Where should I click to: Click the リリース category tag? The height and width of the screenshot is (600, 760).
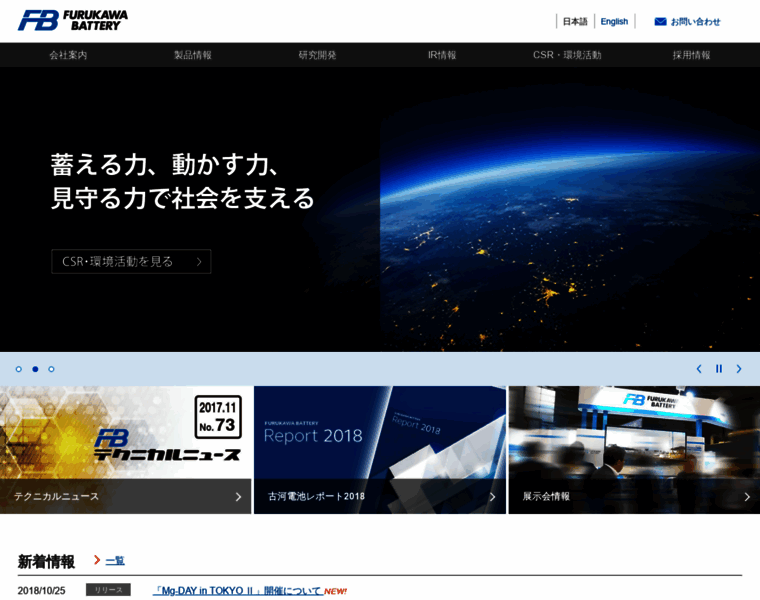(x=108, y=590)
